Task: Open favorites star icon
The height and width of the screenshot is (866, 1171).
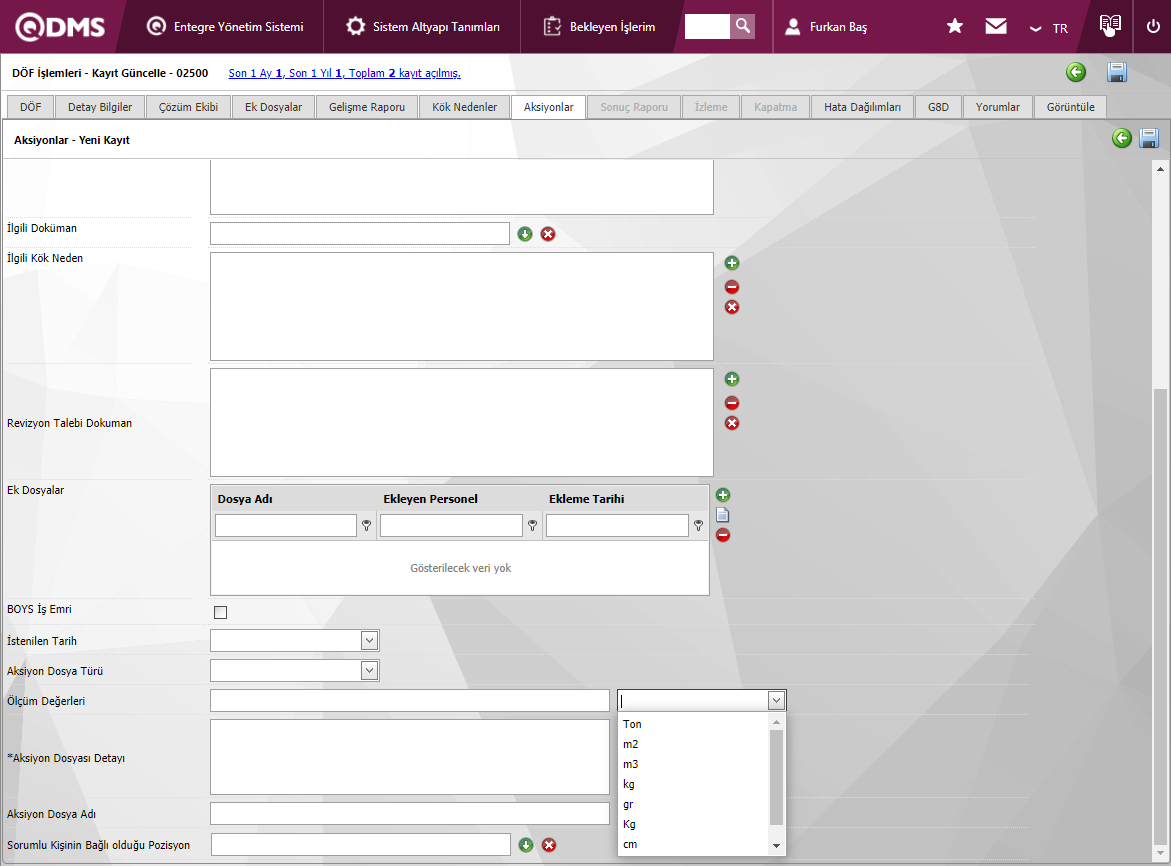Action: (954, 27)
